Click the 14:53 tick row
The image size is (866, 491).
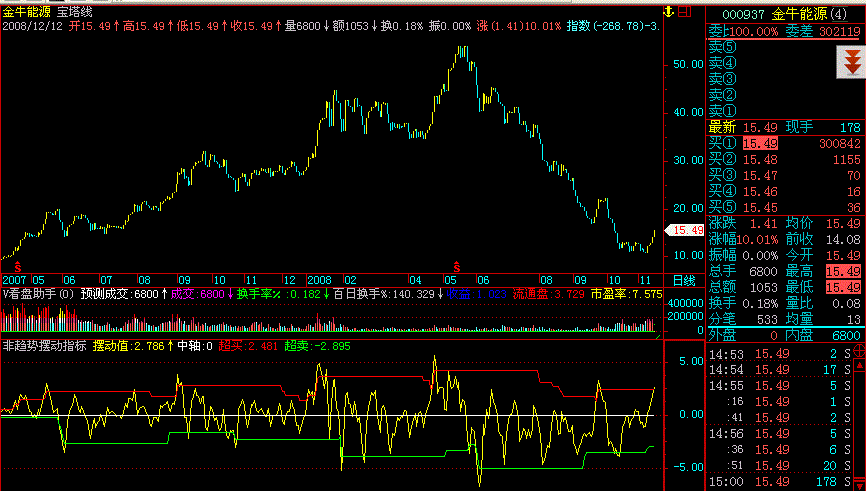(780, 354)
